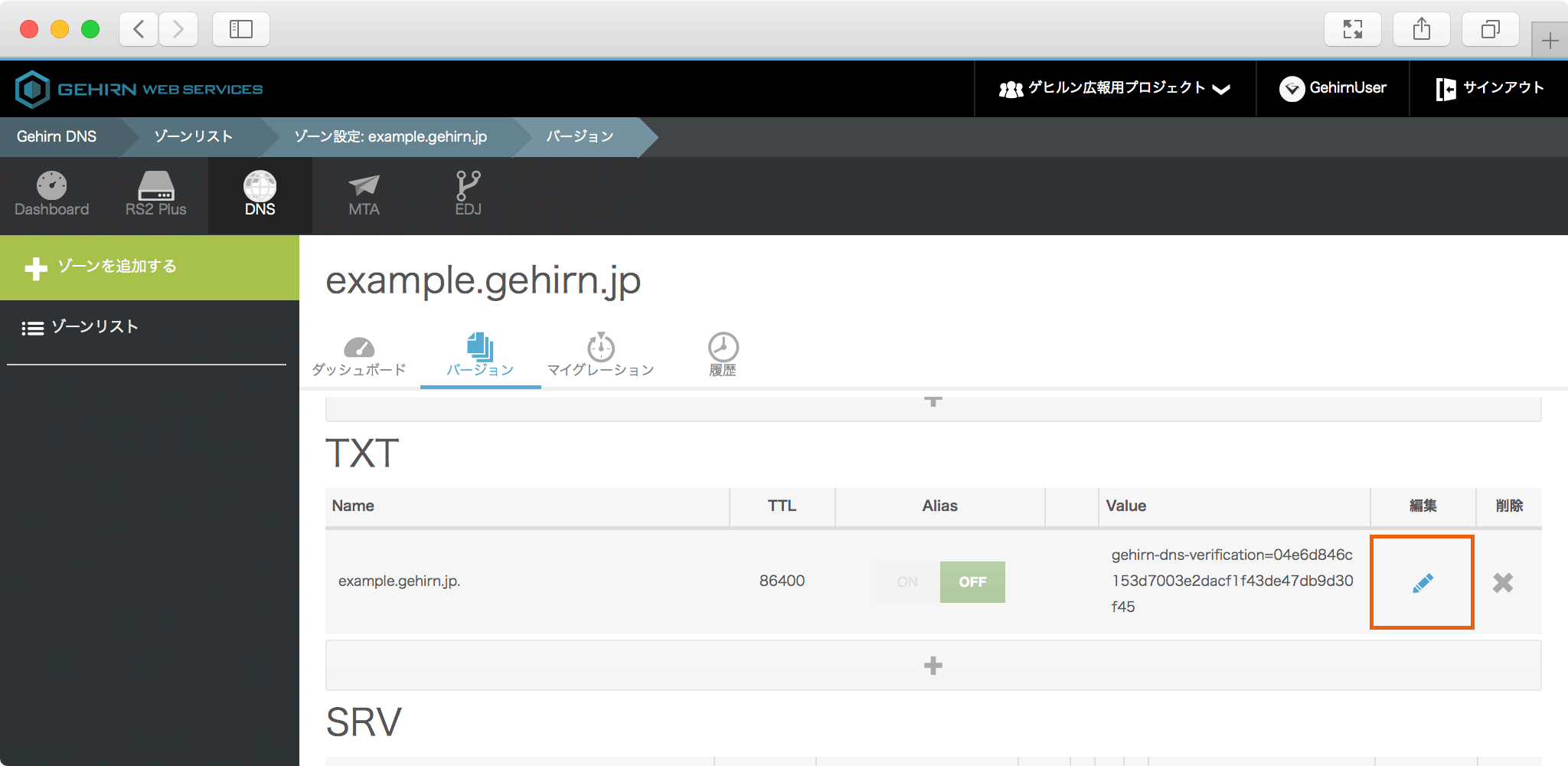1568x766 pixels.
Task: Toggle the Safari sidebar button
Action: 240,29
